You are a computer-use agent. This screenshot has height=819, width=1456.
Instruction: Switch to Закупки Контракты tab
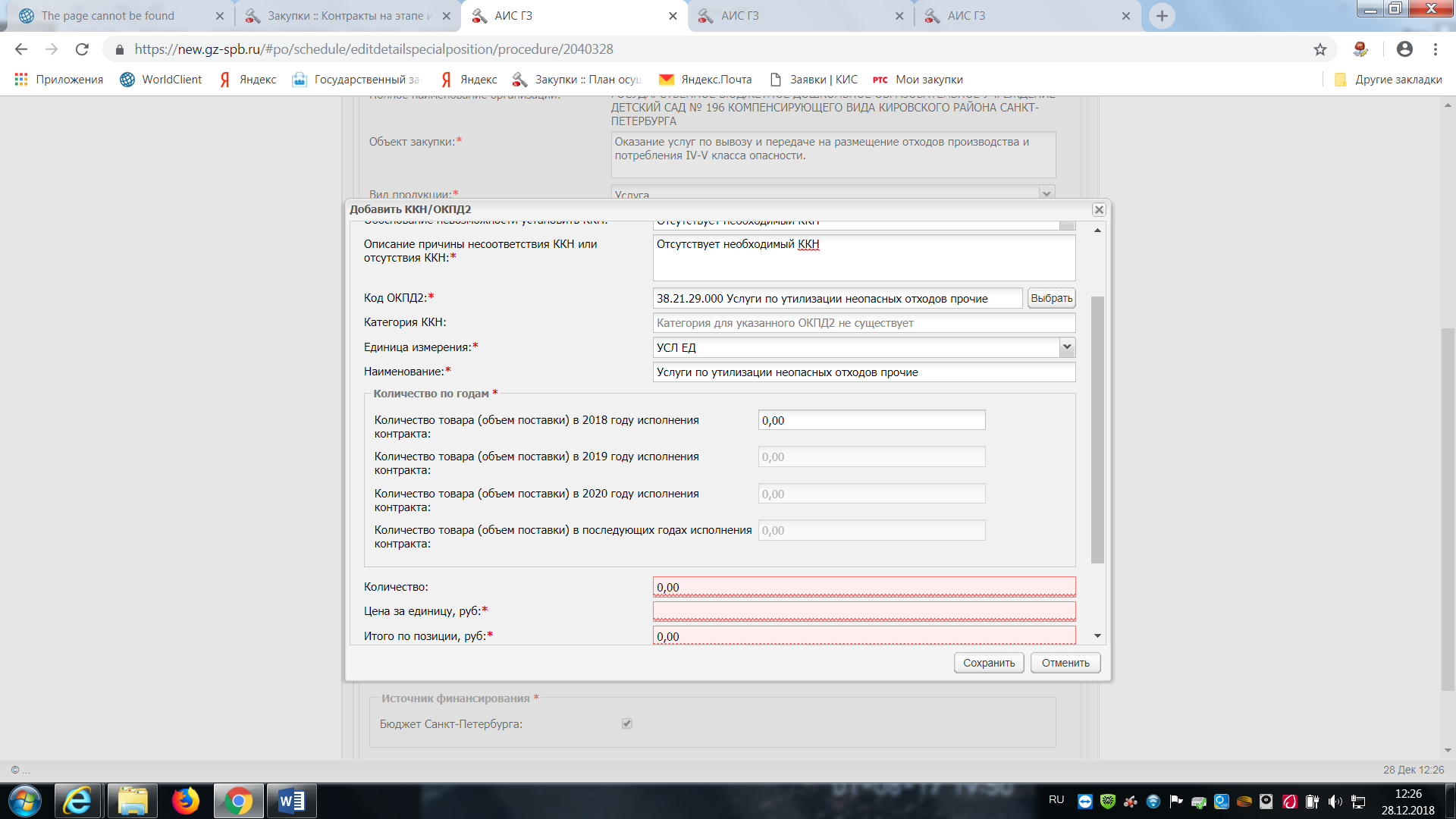coord(349,16)
